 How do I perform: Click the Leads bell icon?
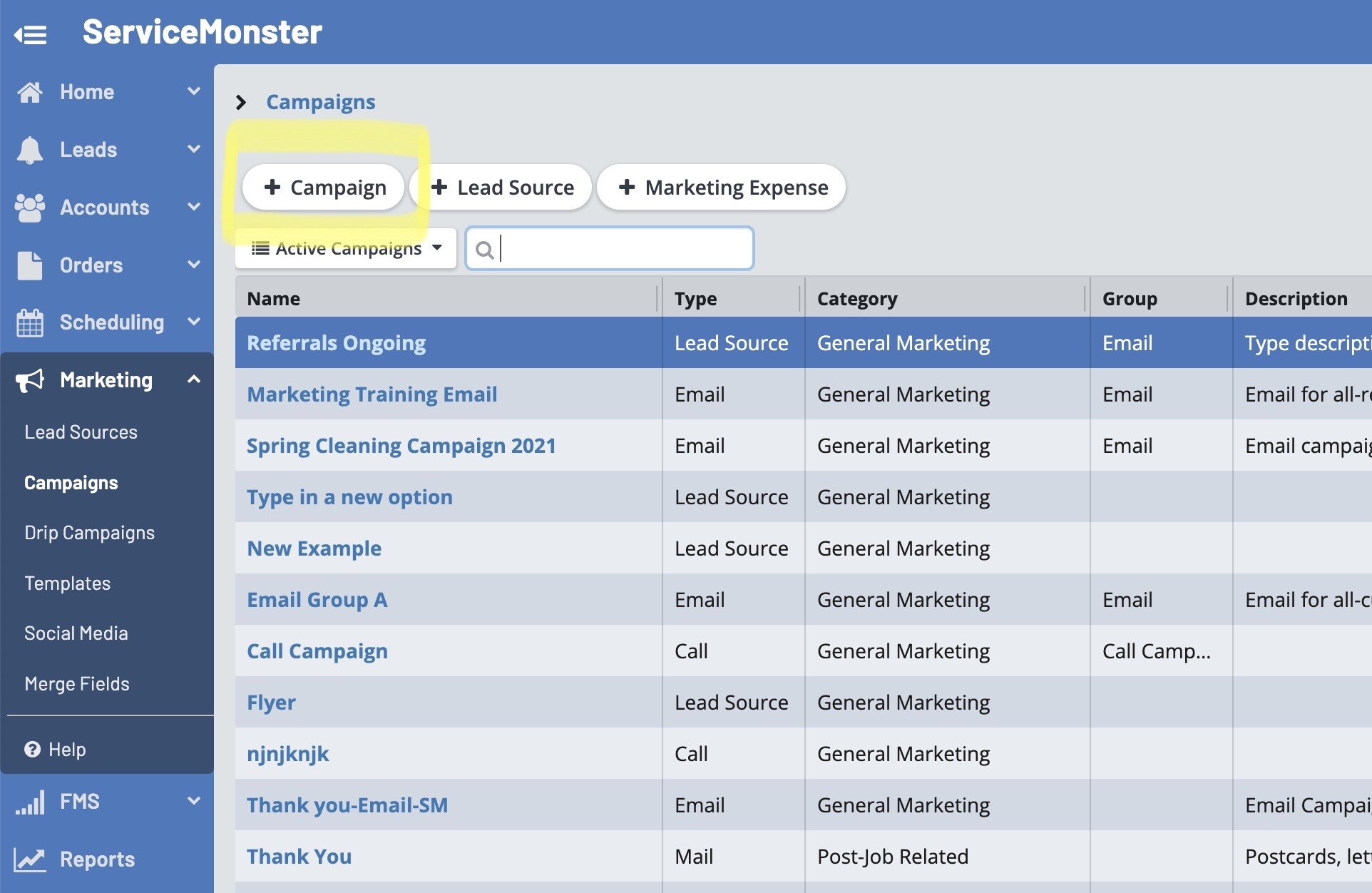point(30,150)
